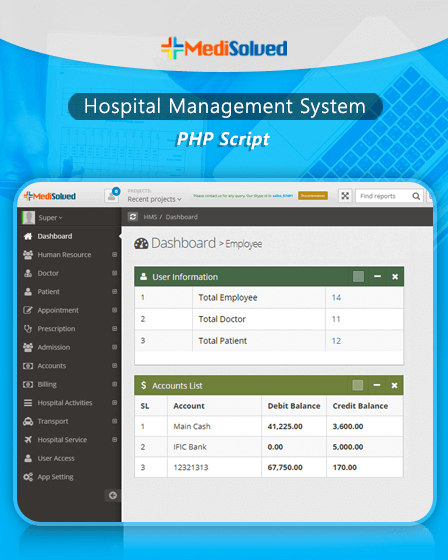Click the Admission sidebar icon
Screen dimensions: 448x560
click(28, 347)
